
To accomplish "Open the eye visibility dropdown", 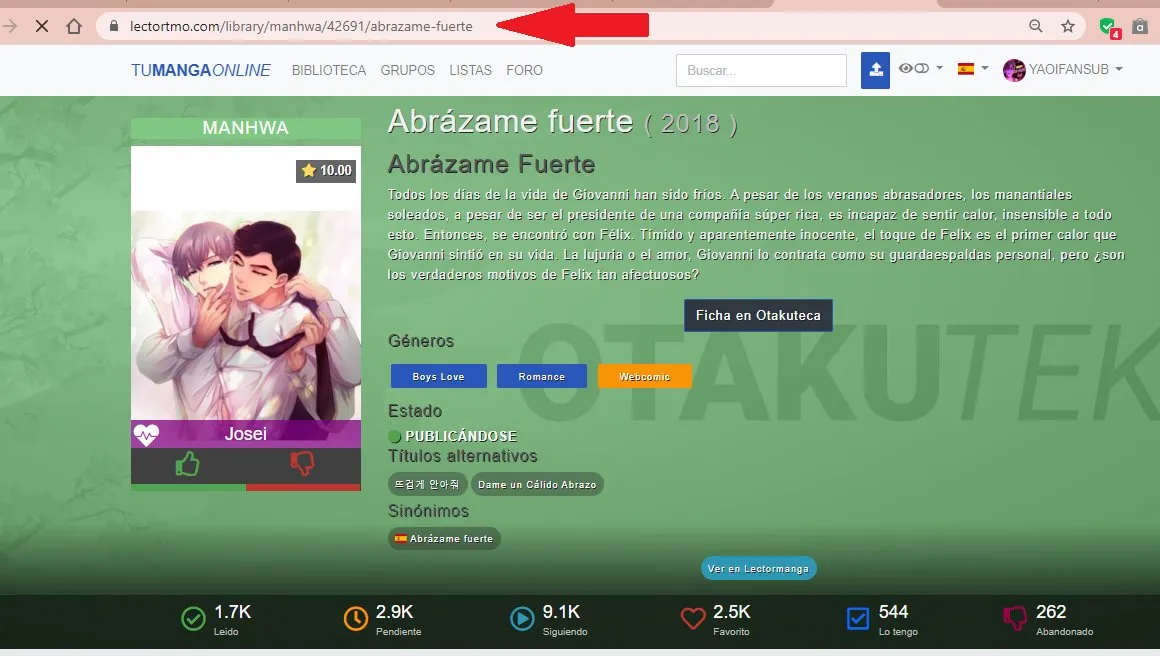I will click(x=920, y=69).
